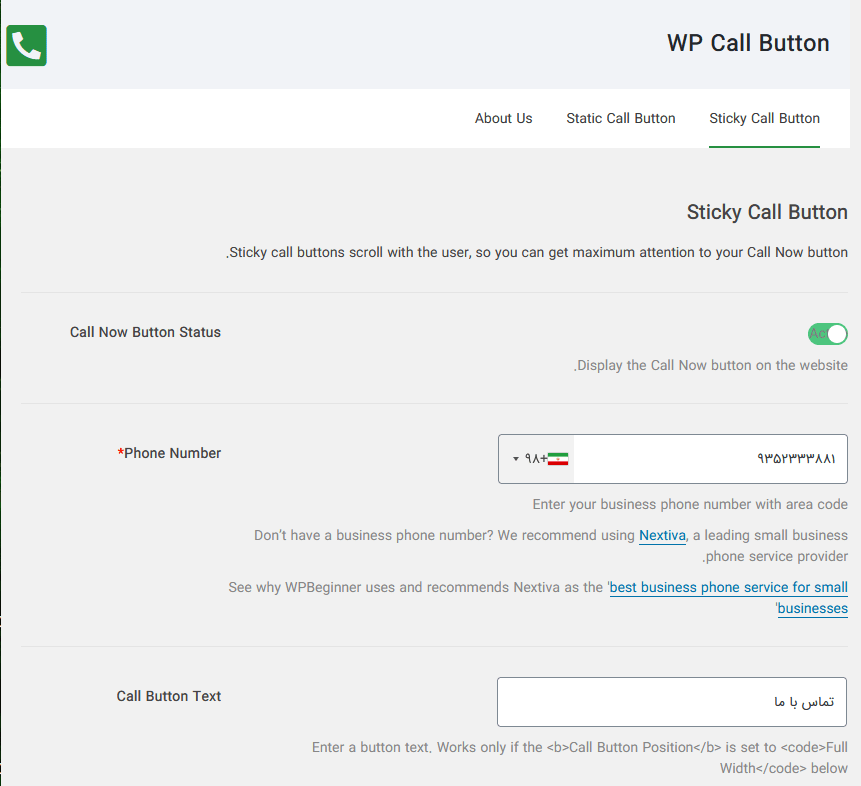This screenshot has width=861, height=786.
Task: Open the About Us tab
Action: click(504, 118)
